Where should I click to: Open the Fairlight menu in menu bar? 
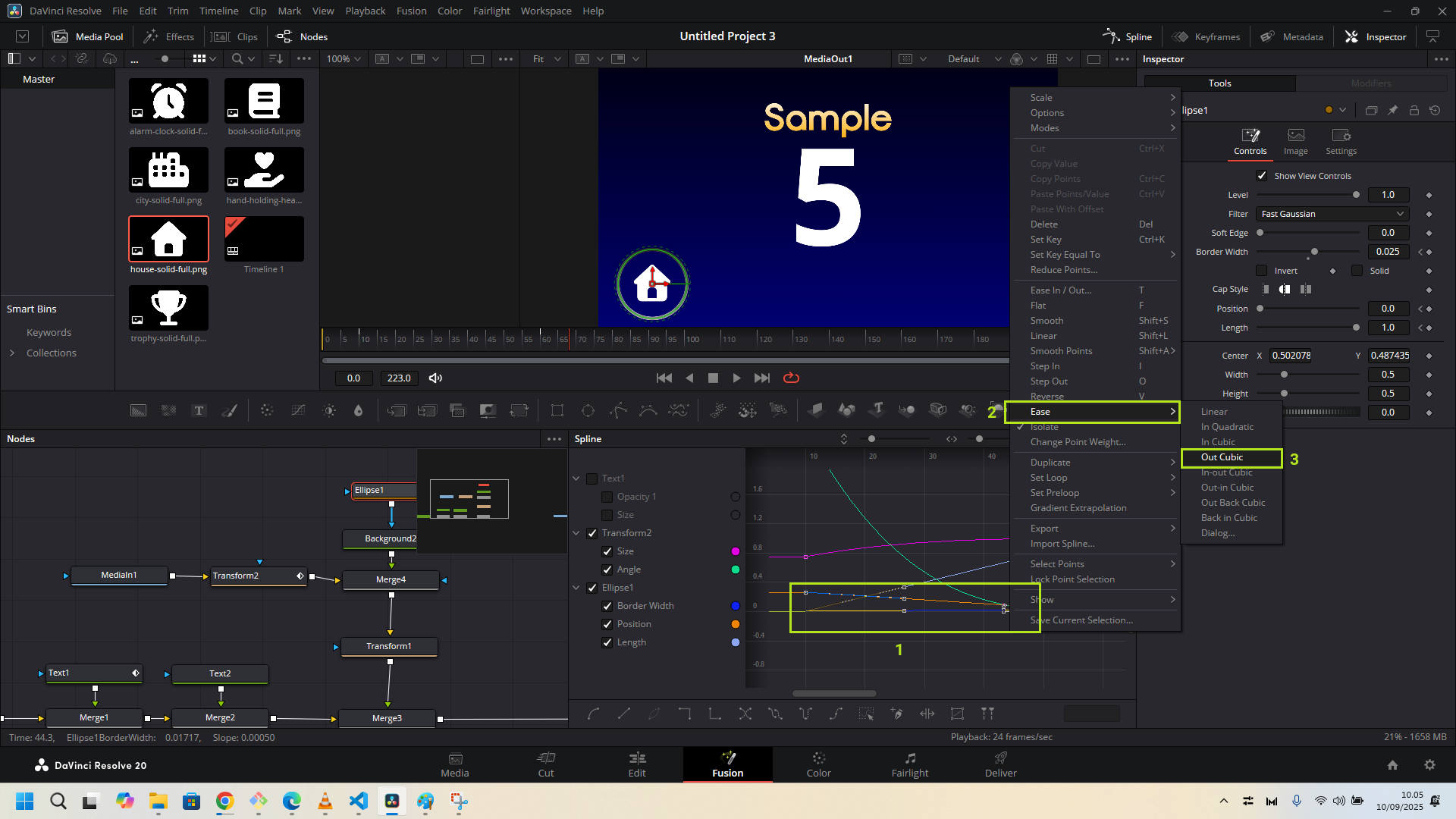point(491,11)
